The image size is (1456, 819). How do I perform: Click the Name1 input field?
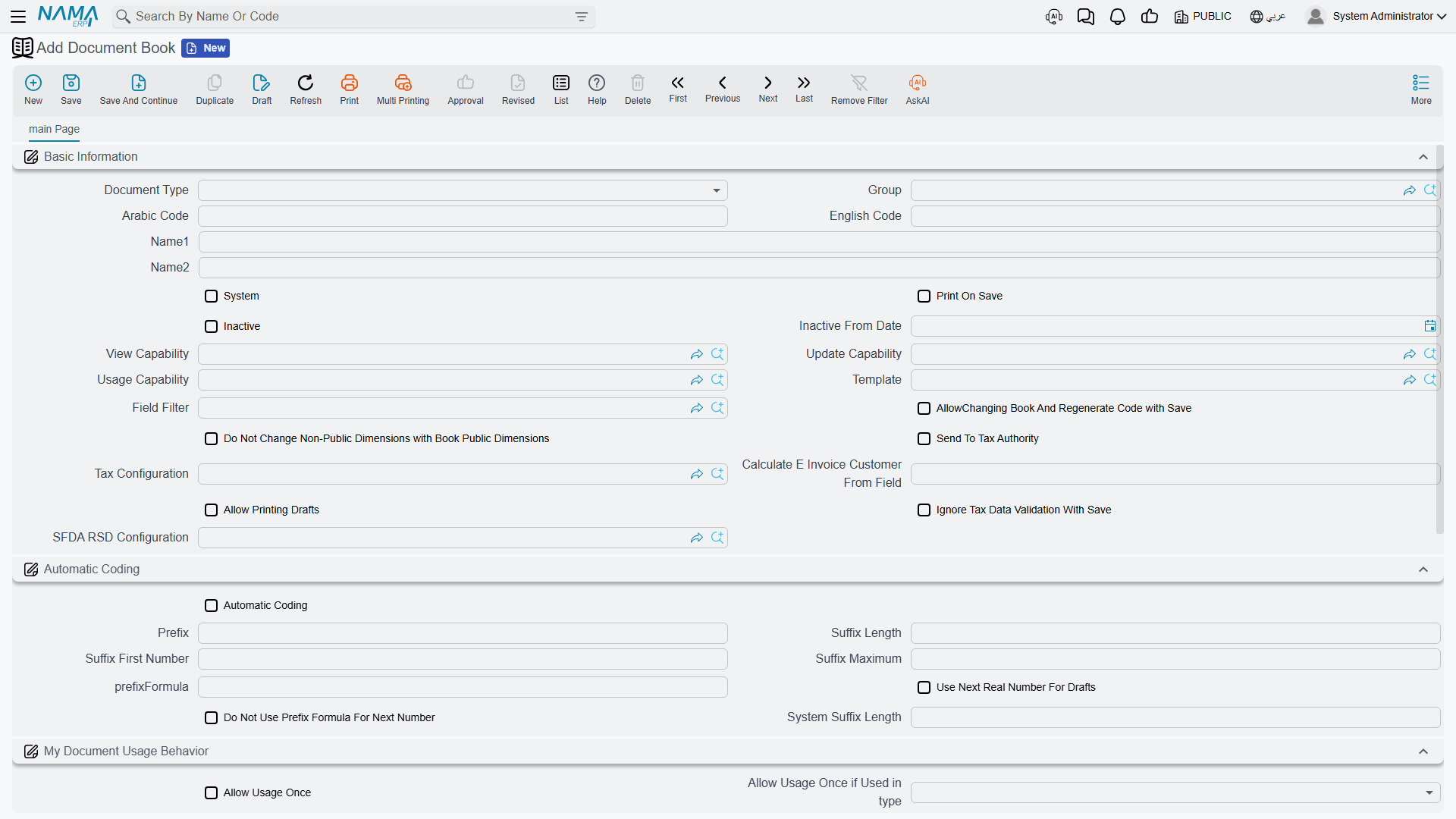point(819,242)
